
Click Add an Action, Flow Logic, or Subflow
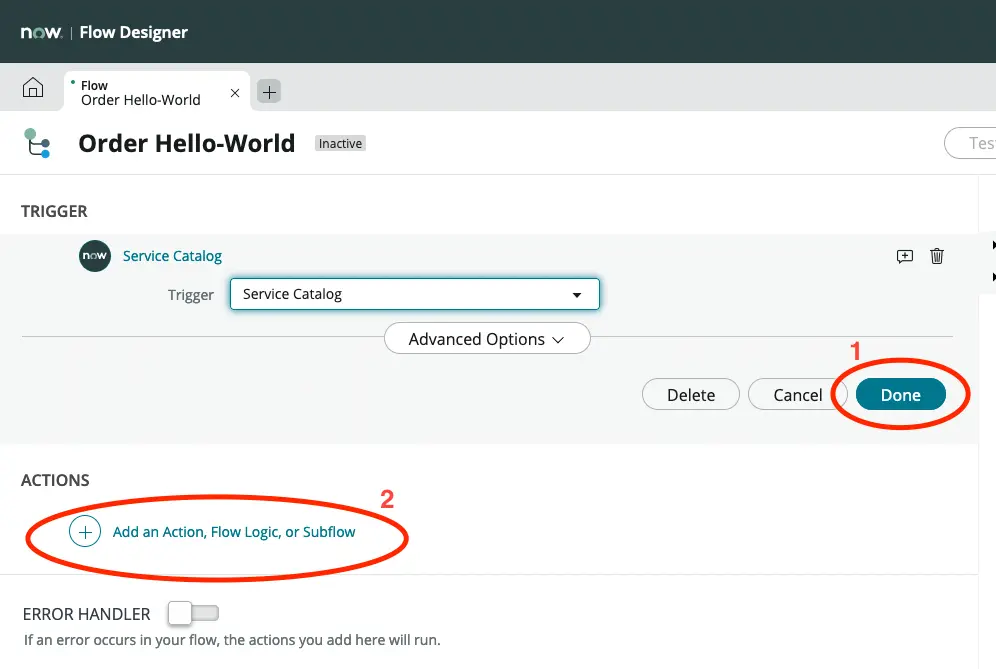(x=234, y=532)
